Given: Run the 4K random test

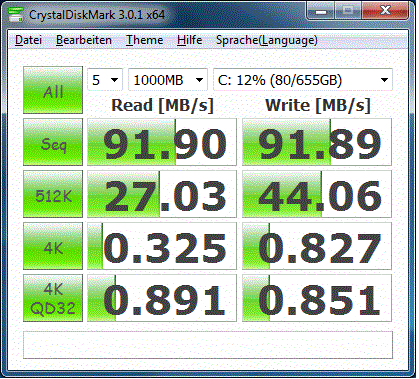Looking at the screenshot, I should [x=53, y=246].
